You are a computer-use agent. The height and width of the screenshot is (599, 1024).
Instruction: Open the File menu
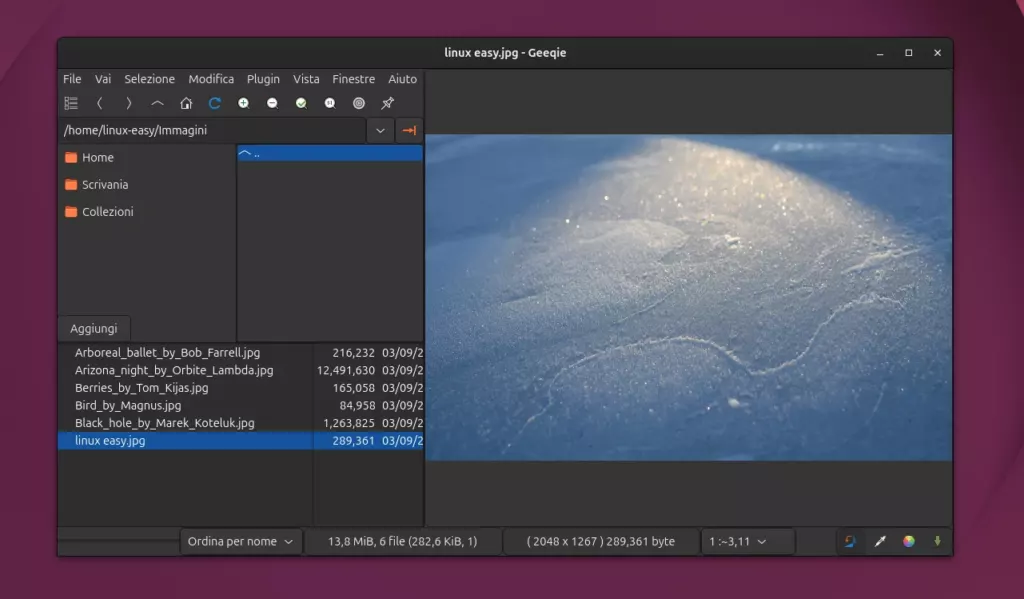click(x=72, y=79)
